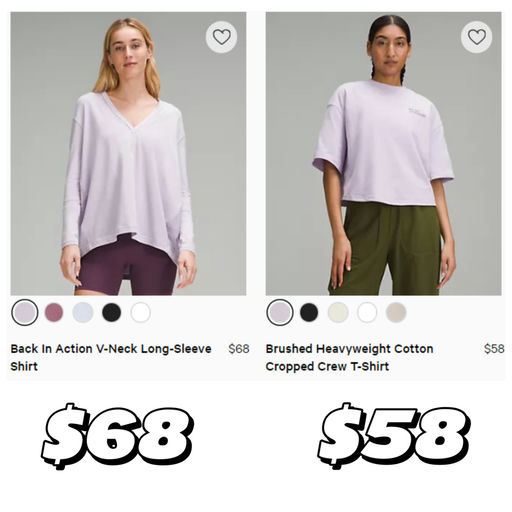Favorite the V-Neck Long-Sleeve Shirt with heart icon
512x512 pixels.
[x=221, y=37]
